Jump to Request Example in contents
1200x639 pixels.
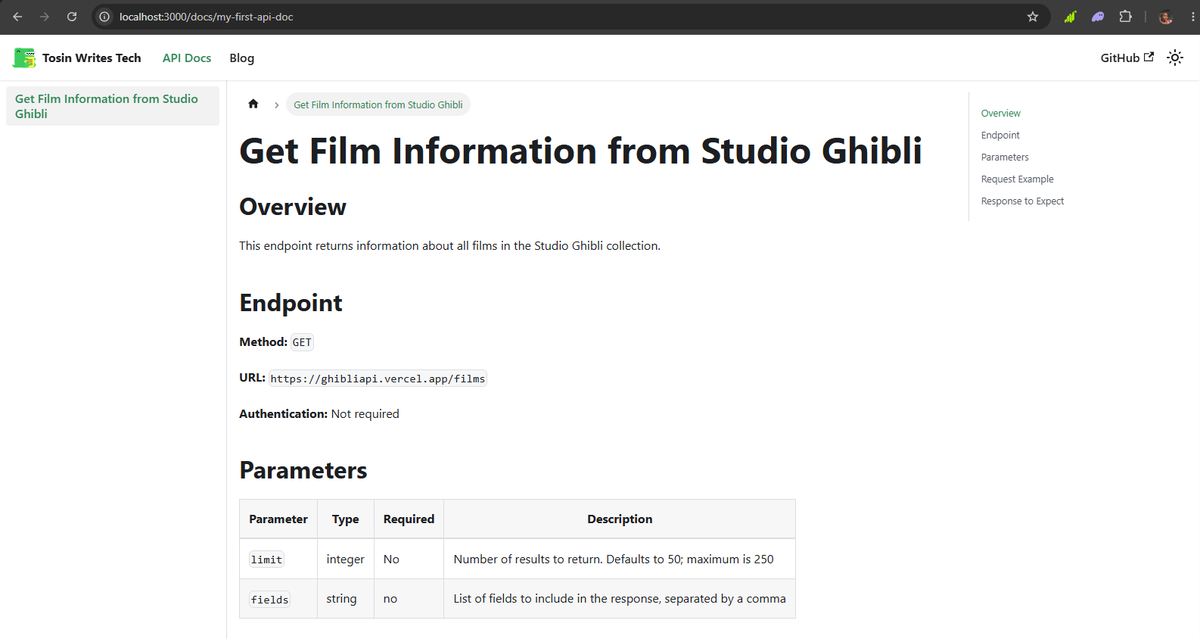[1017, 179]
